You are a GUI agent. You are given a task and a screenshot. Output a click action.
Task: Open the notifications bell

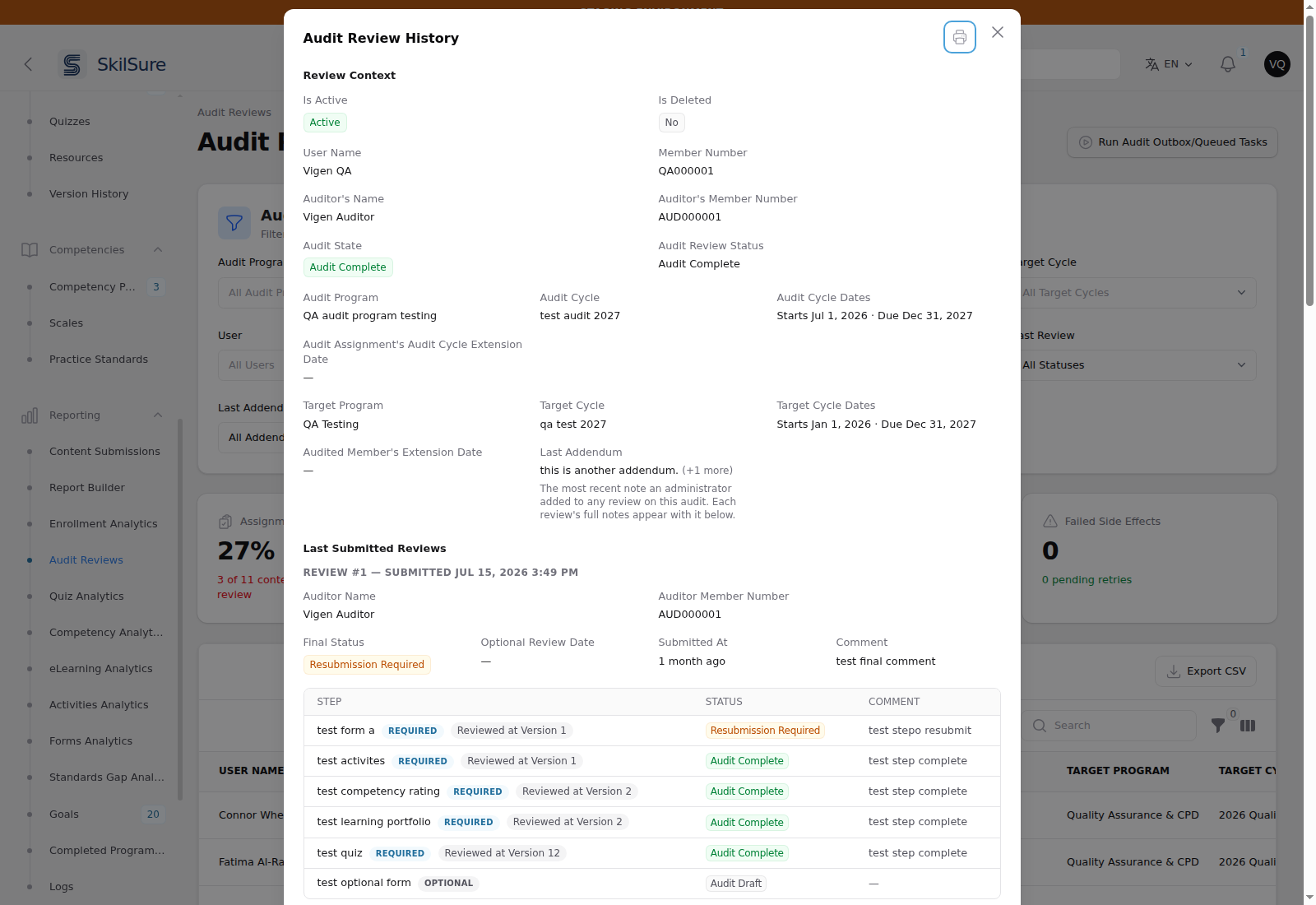(1227, 64)
